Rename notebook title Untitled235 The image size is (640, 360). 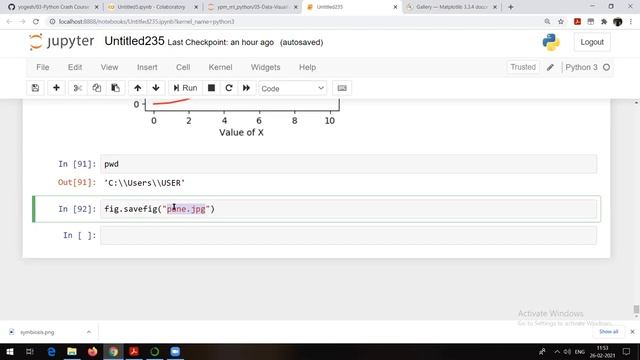pyautogui.click(x=134, y=41)
